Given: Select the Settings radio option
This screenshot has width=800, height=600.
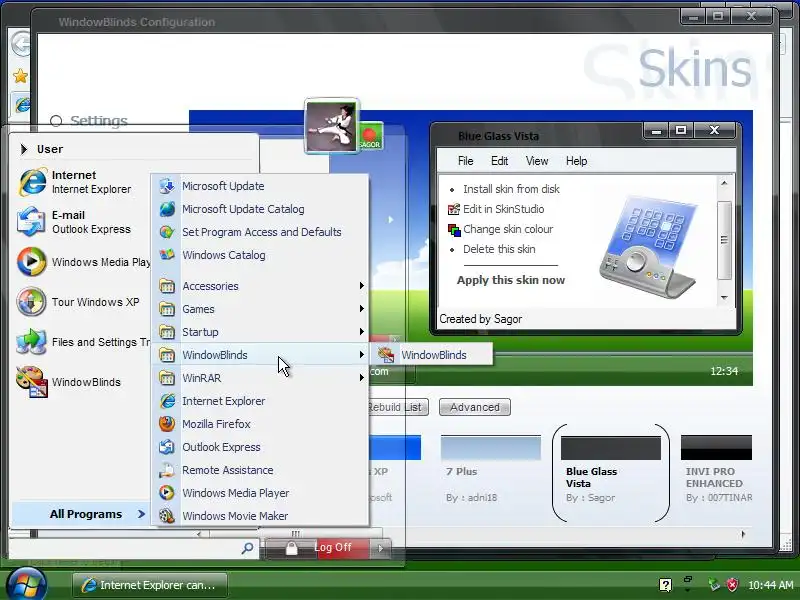Looking at the screenshot, I should [56, 121].
